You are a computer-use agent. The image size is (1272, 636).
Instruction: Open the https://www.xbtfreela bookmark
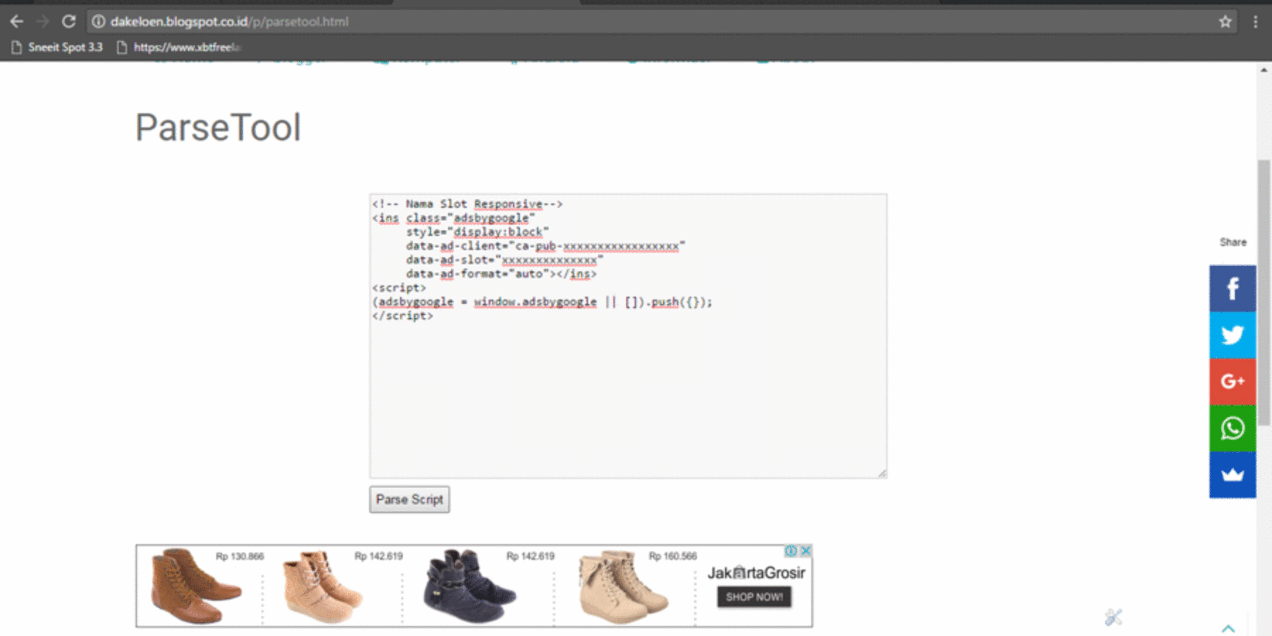pos(180,47)
